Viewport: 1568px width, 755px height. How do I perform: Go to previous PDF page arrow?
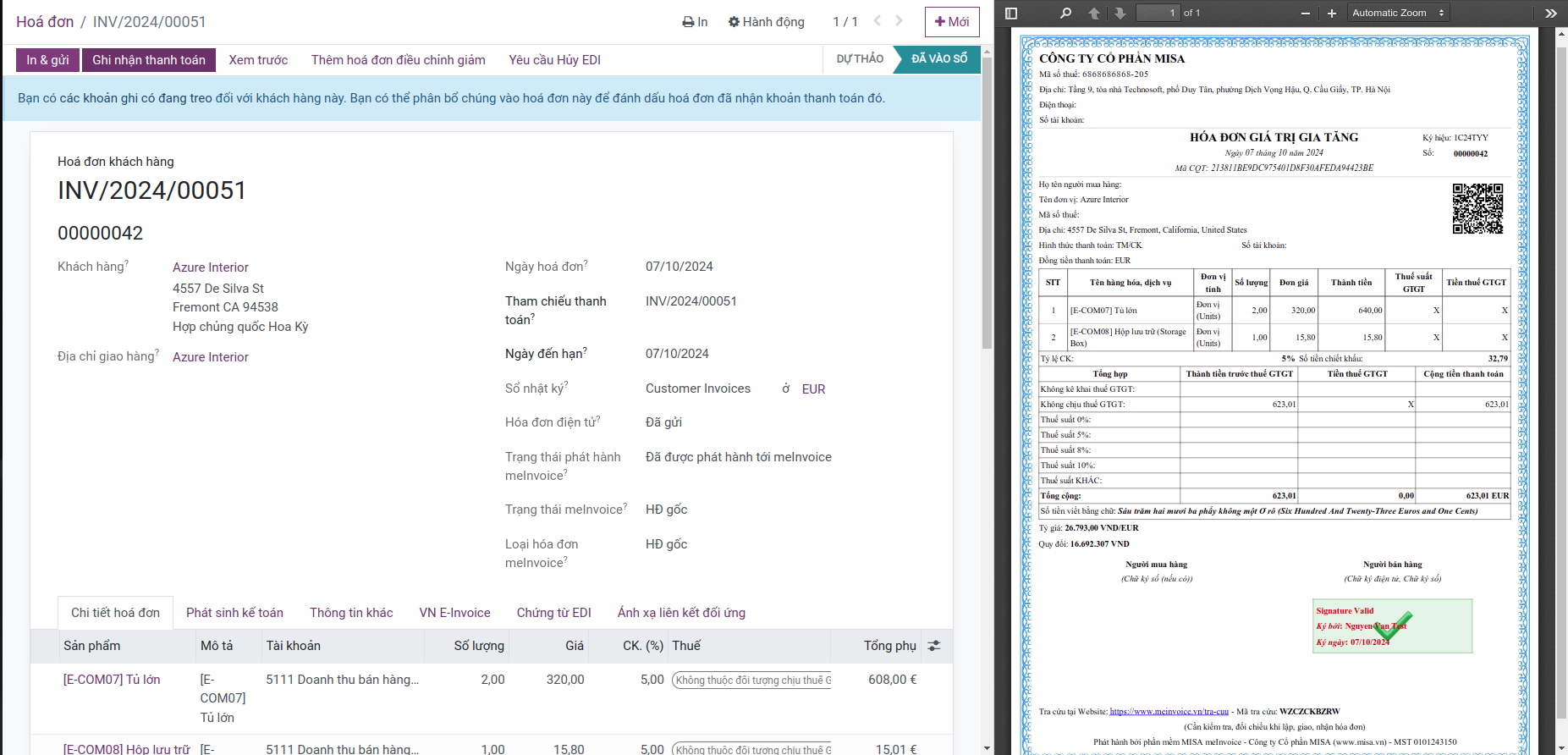[x=1094, y=13]
